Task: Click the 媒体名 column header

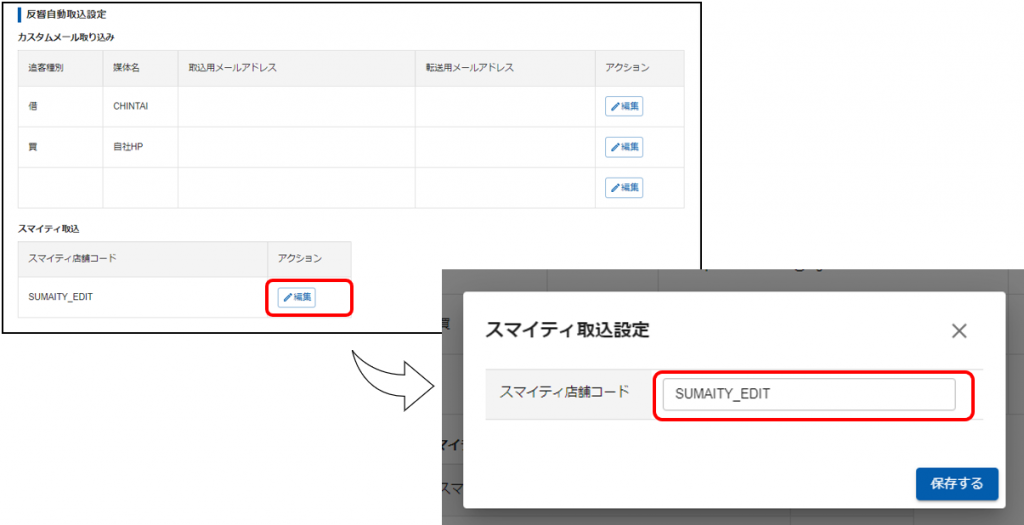Action: [125, 68]
